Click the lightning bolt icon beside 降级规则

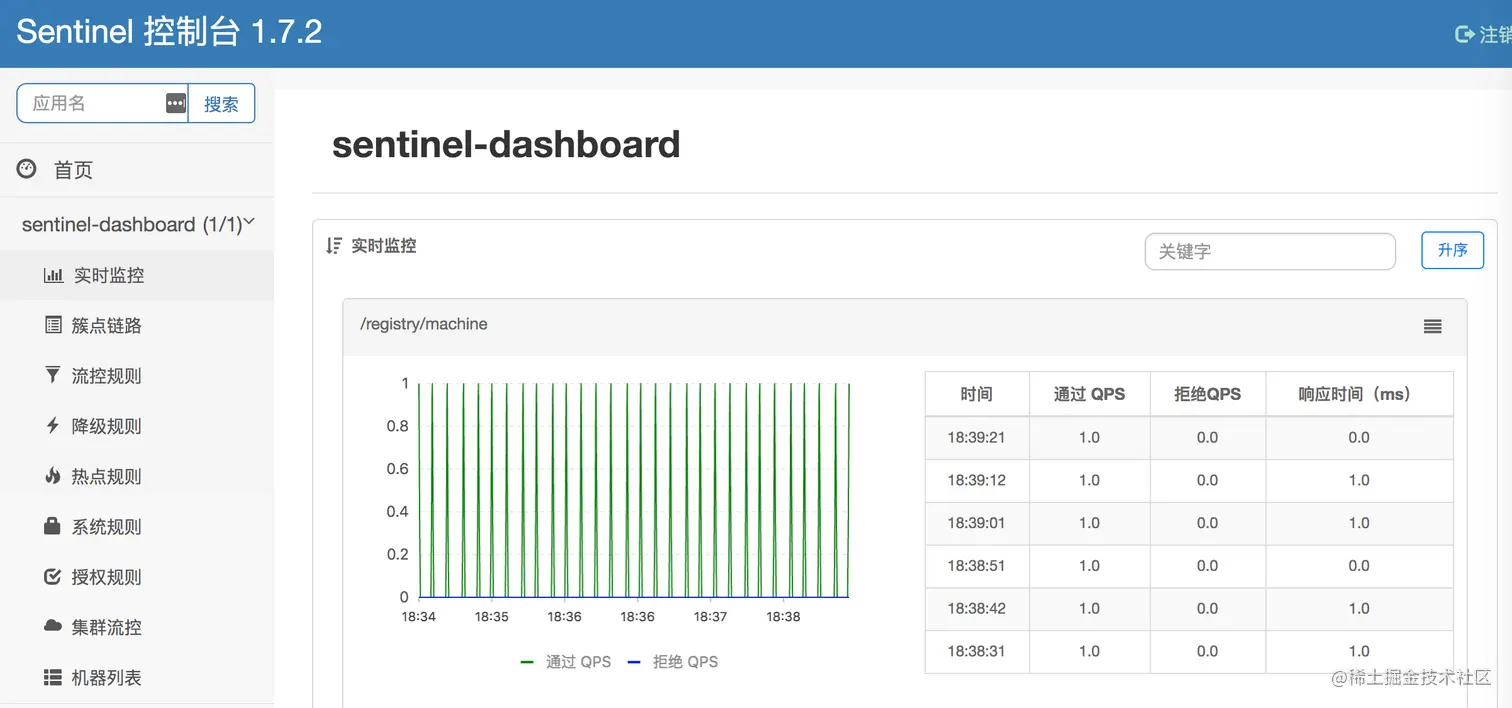pyautogui.click(x=53, y=425)
